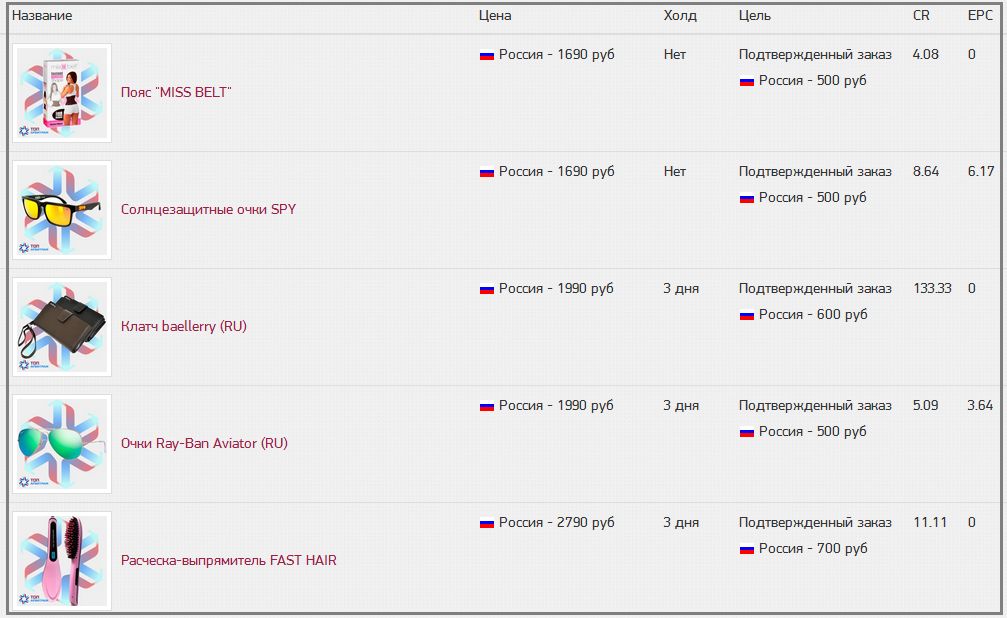Click the Russian flag icon beside the 600 руб payout
Image resolution: width=1007 pixels, height=618 pixels.
point(747,315)
